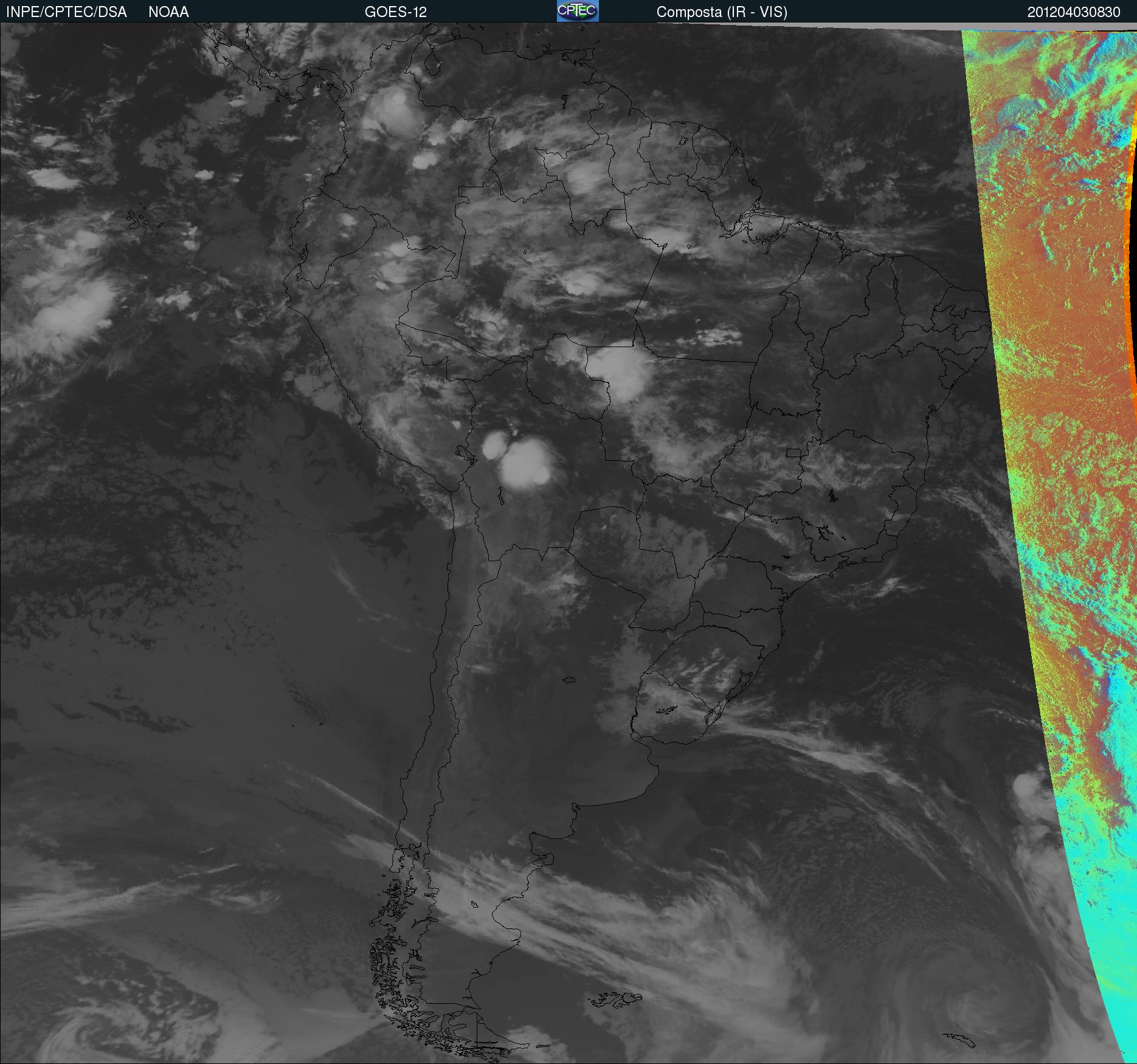Click the CPTEC logo in header
The height and width of the screenshot is (1064, 1137).
click(x=578, y=11)
